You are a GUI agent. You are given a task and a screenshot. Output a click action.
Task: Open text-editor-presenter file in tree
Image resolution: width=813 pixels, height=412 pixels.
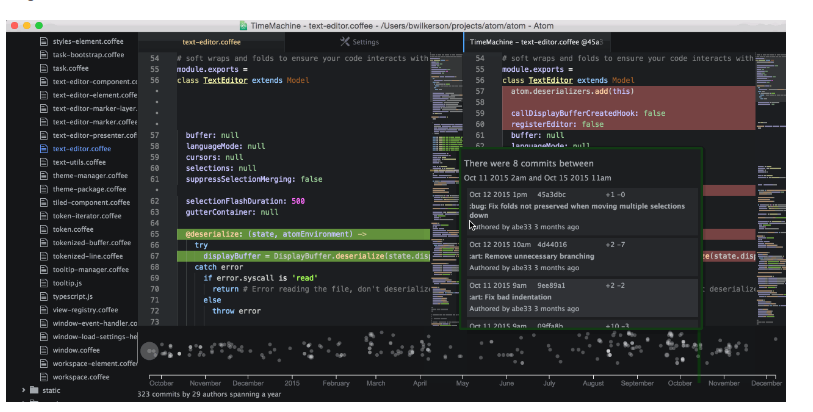(x=94, y=135)
